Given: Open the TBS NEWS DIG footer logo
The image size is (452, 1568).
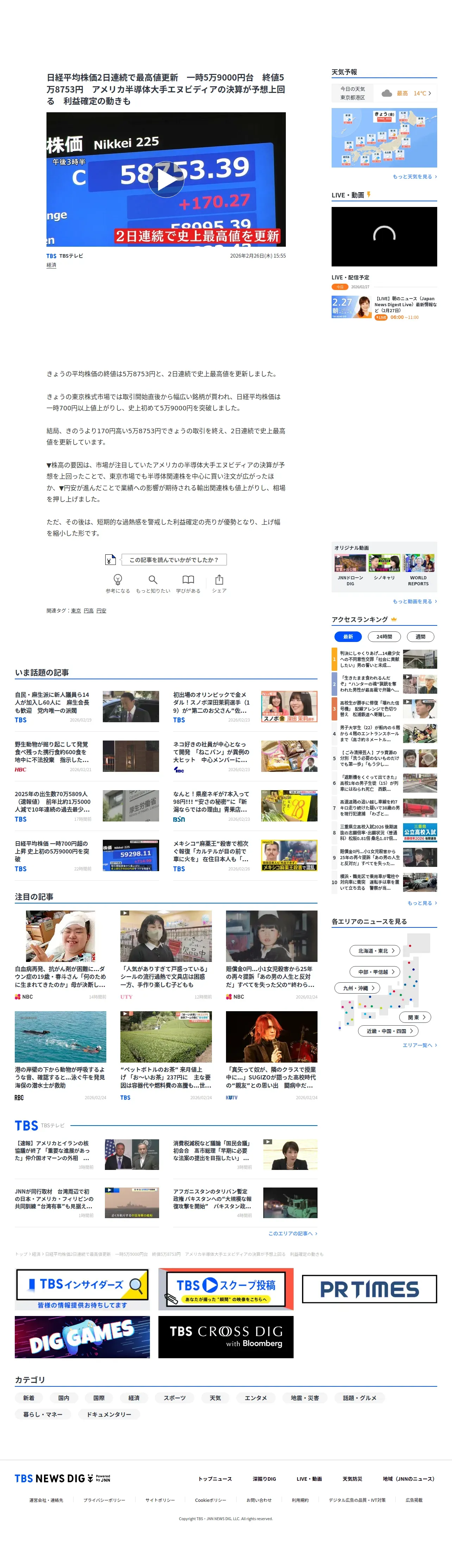Looking at the screenshot, I should [x=62, y=1478].
